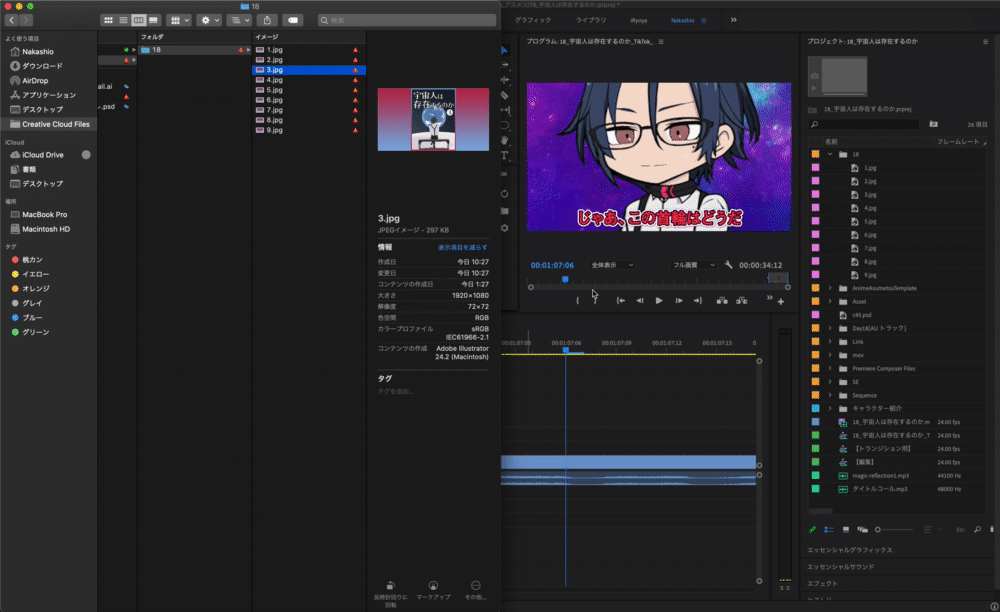Select the Selection tool in Premiere toolbar
Image resolution: width=1000 pixels, height=612 pixels.
(505, 50)
